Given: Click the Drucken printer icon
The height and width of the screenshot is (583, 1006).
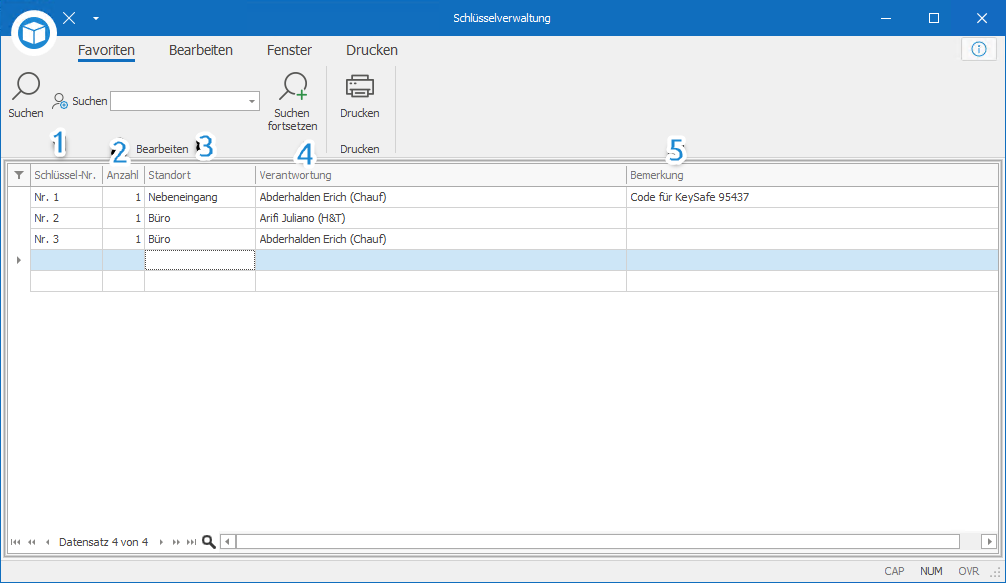Looking at the screenshot, I should pyautogui.click(x=359, y=87).
